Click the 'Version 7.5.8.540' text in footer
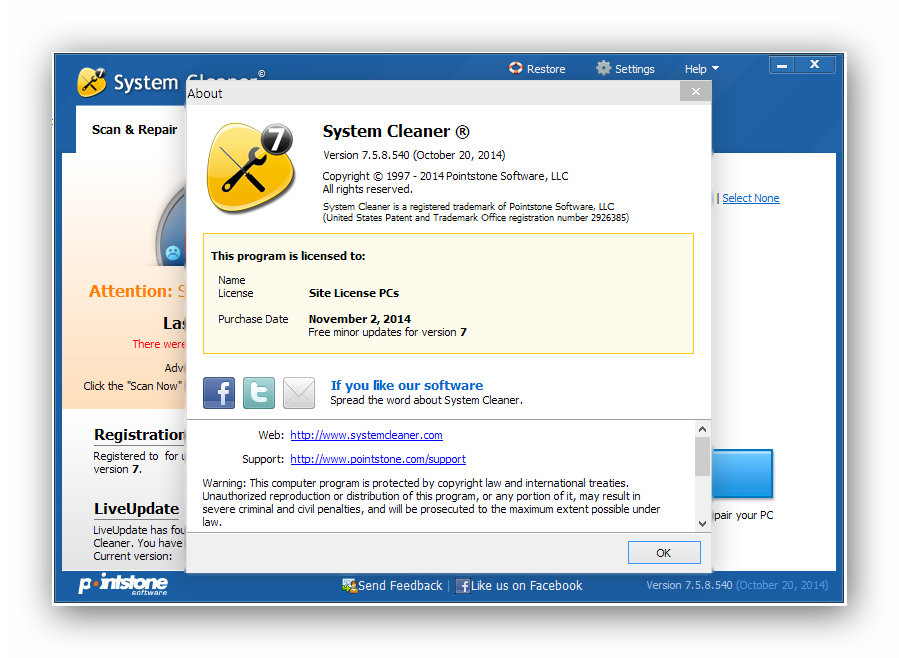Viewport: 899px width, 658px height. point(689,585)
